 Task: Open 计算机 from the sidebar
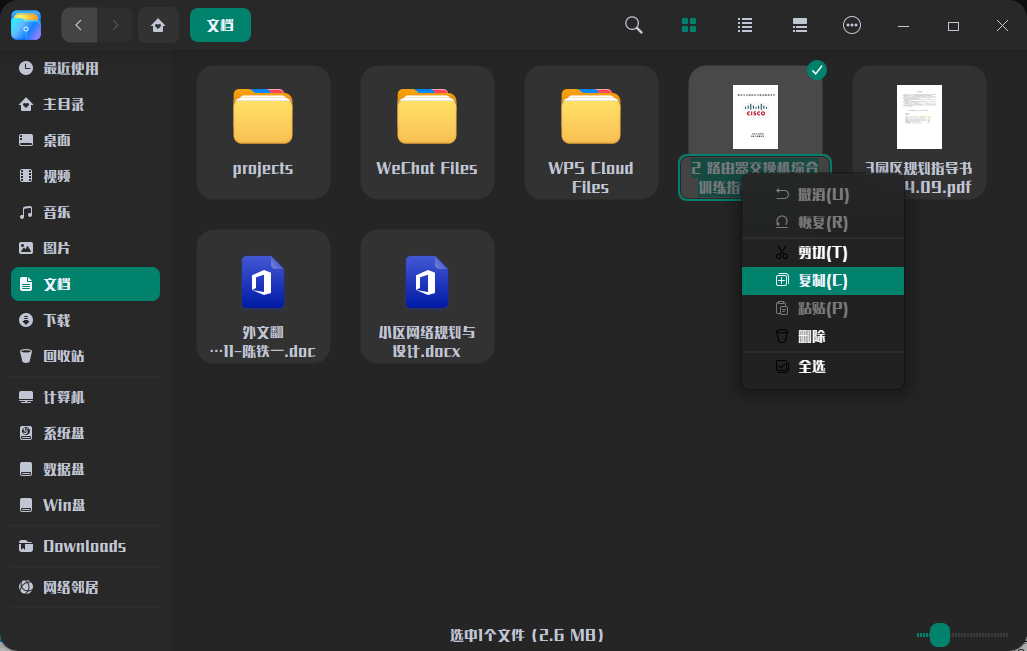(x=65, y=397)
